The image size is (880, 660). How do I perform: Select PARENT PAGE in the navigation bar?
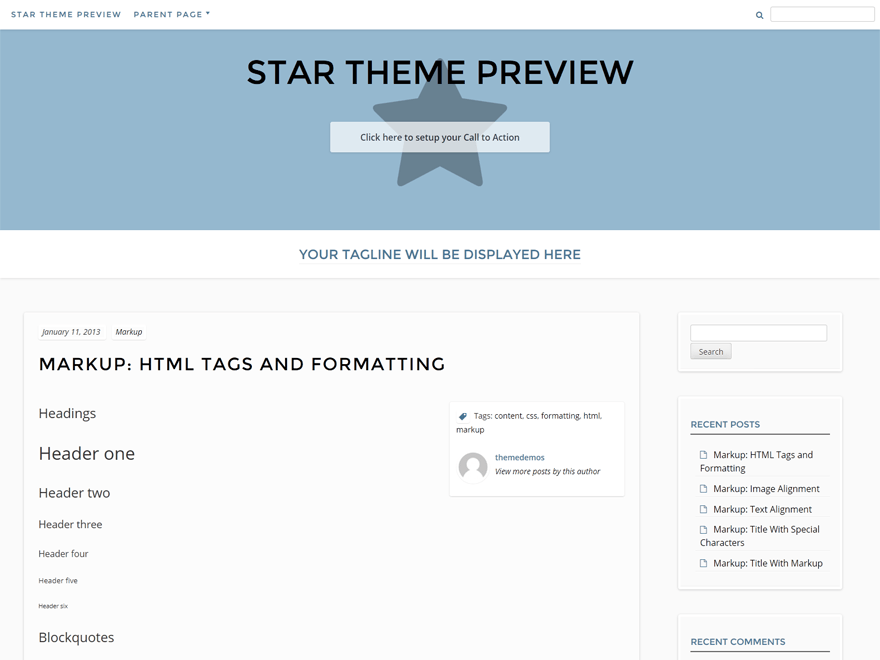point(168,14)
